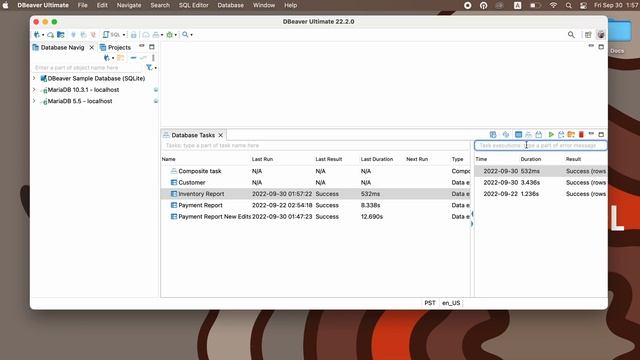Maximize the Database Tasks panel
640x360 pixels.
(x=601, y=135)
